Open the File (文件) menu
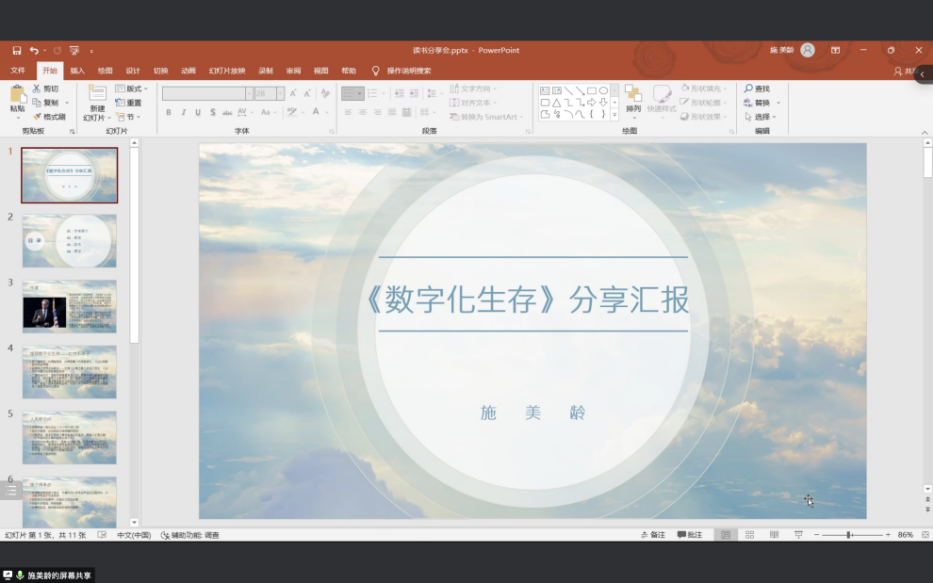The width and height of the screenshot is (933, 583). click(18, 71)
